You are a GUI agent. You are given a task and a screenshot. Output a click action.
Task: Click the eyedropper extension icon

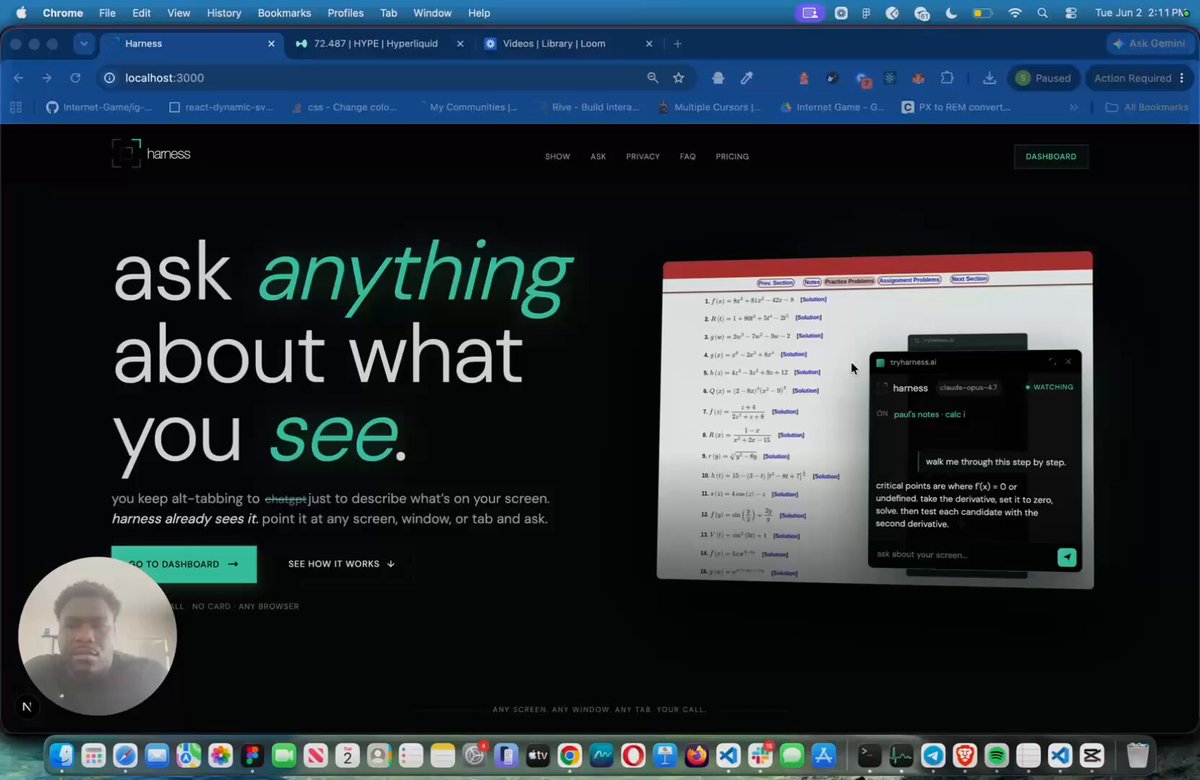point(746,78)
